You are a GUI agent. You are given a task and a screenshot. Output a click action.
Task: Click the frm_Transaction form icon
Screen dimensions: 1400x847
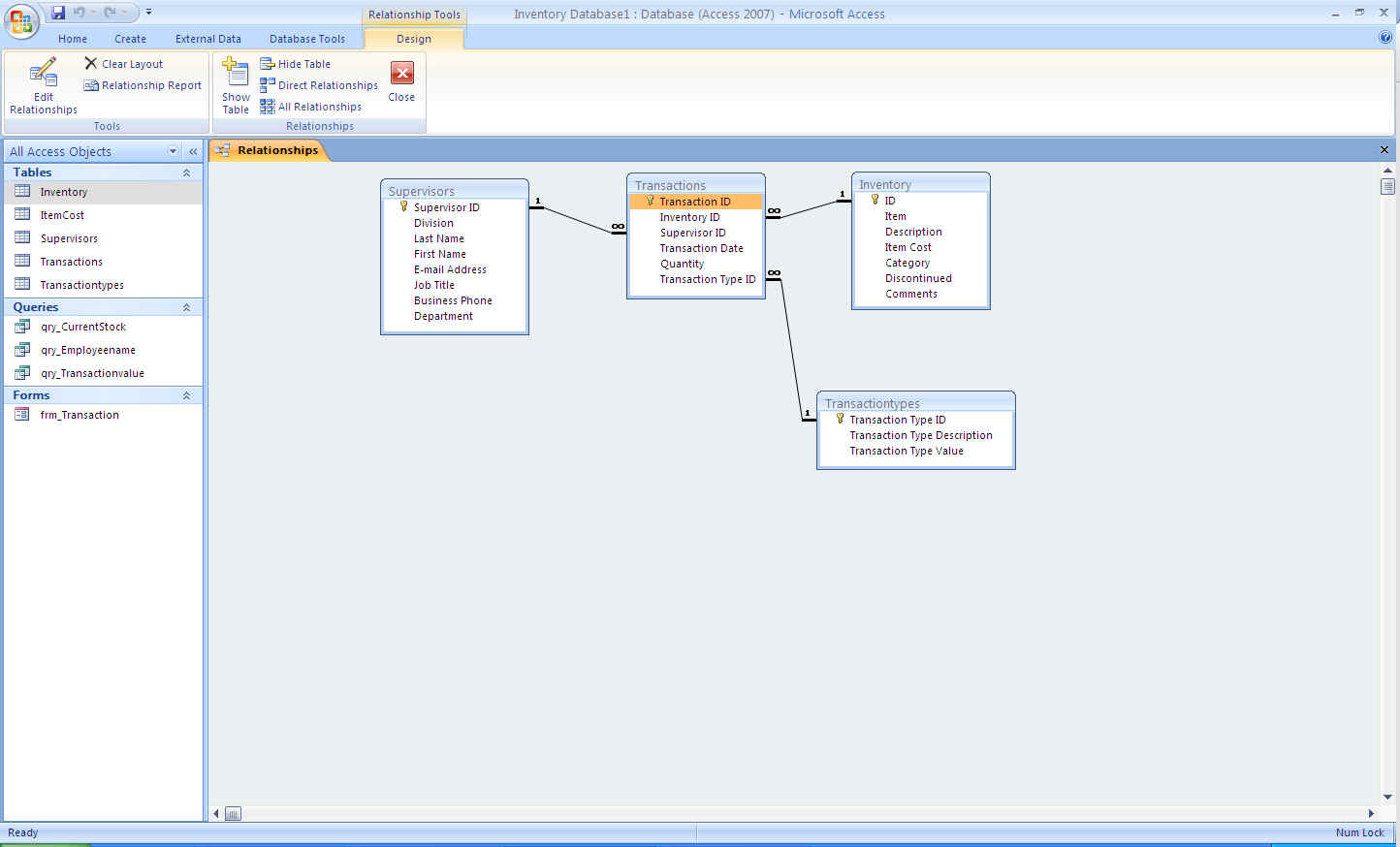tap(22, 415)
